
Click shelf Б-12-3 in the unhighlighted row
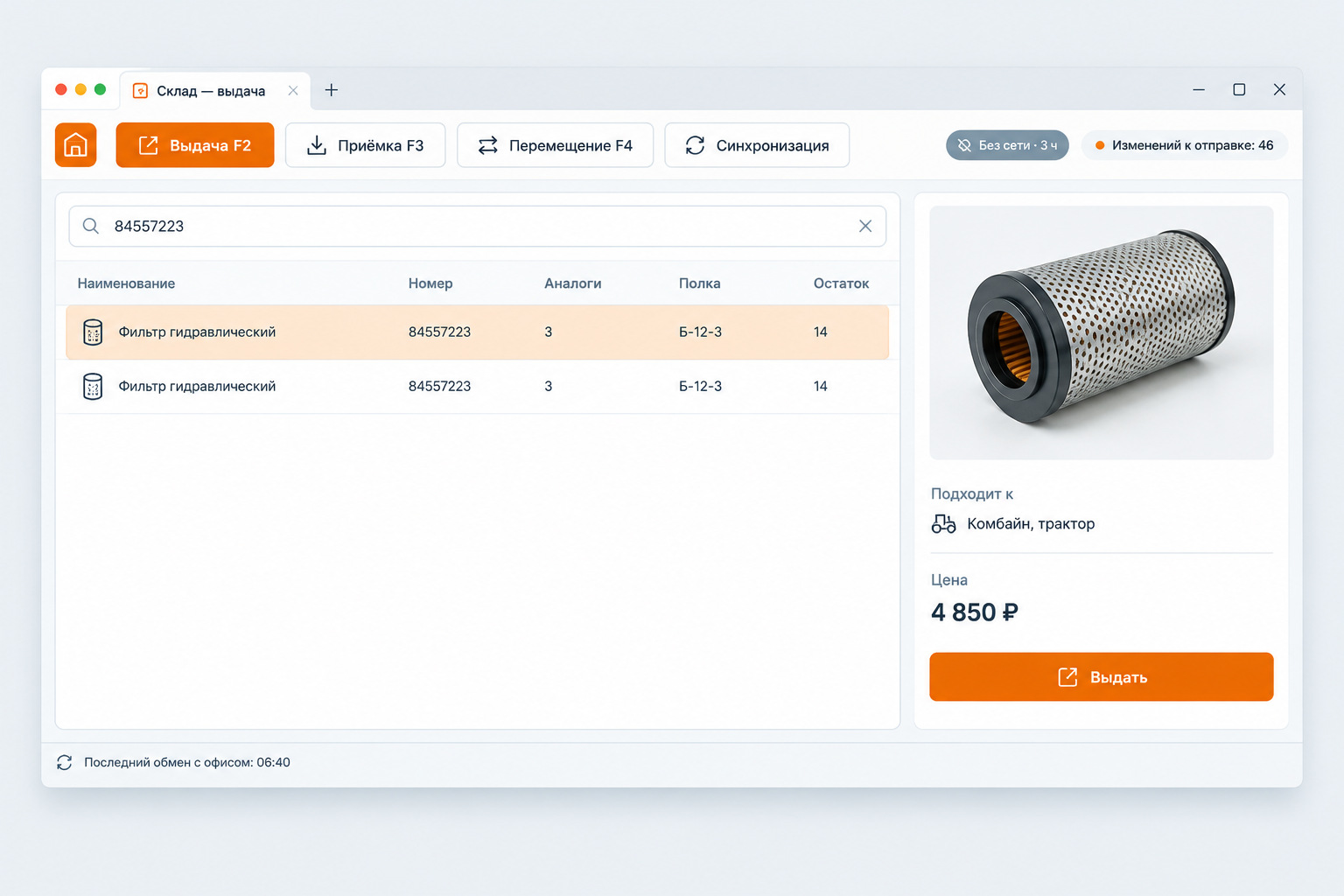(x=700, y=387)
